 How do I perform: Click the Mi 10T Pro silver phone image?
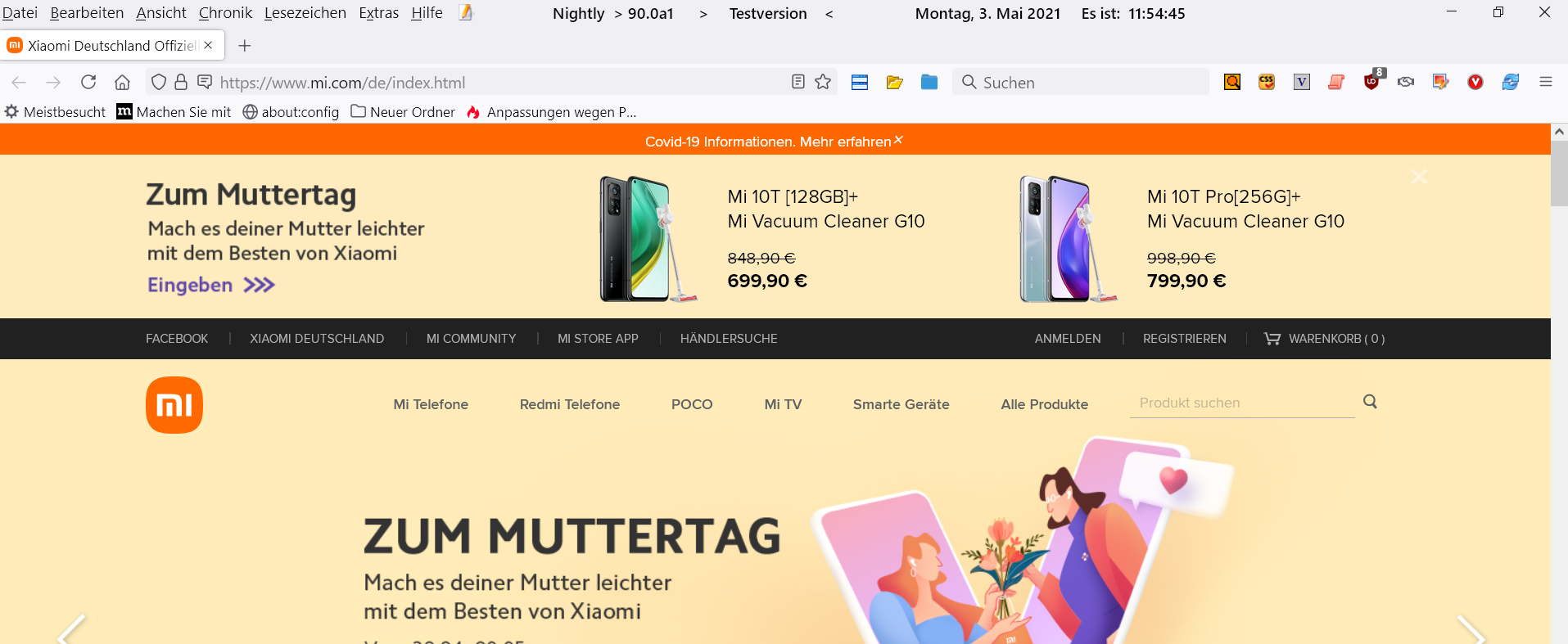point(1069,239)
